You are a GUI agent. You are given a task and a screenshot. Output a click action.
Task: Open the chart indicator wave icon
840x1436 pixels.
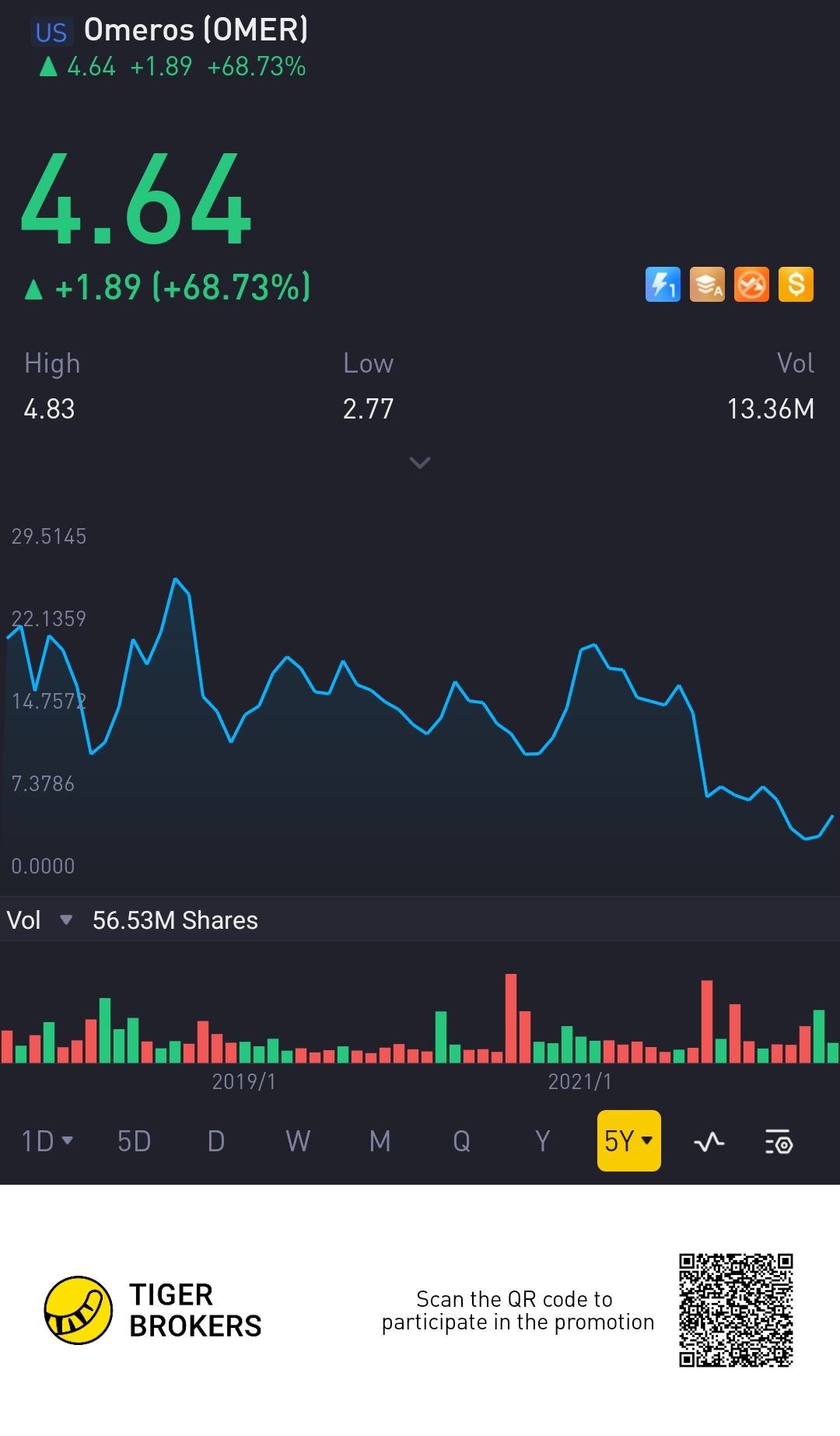(709, 1142)
